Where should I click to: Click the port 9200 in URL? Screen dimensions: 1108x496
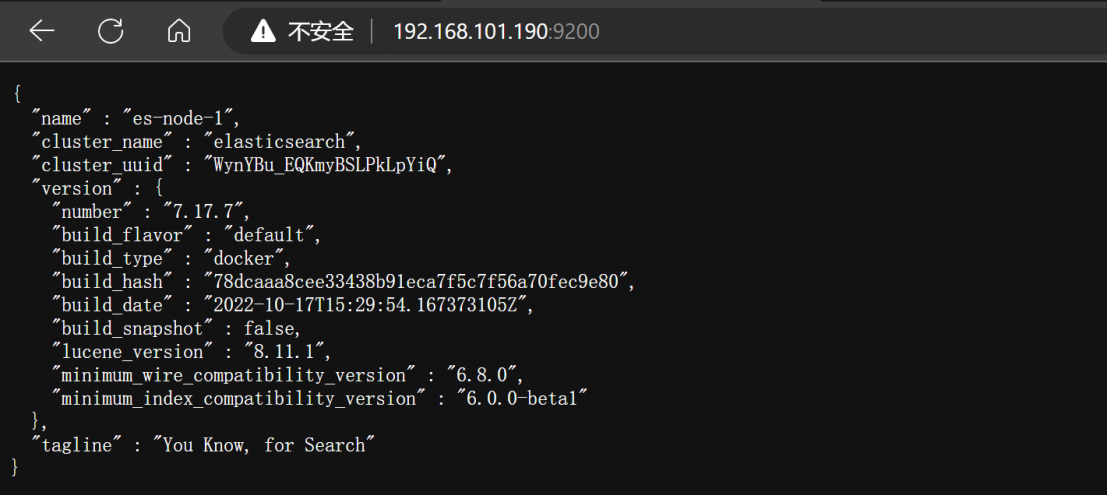574,31
